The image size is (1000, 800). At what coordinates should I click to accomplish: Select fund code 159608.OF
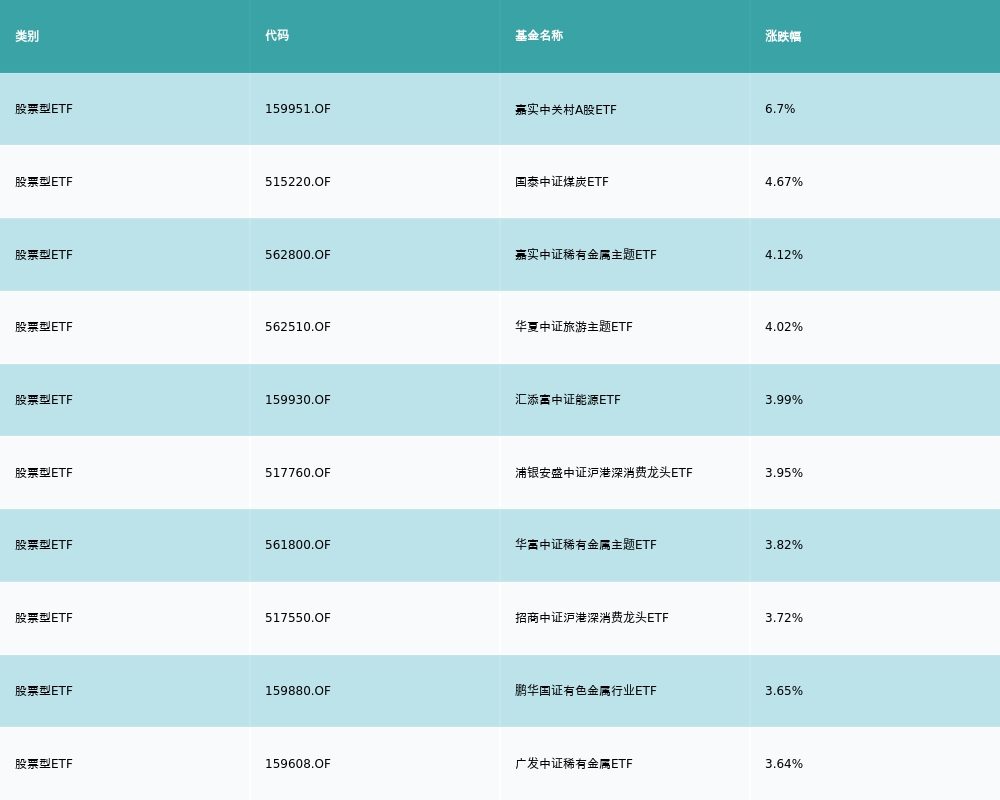point(298,764)
